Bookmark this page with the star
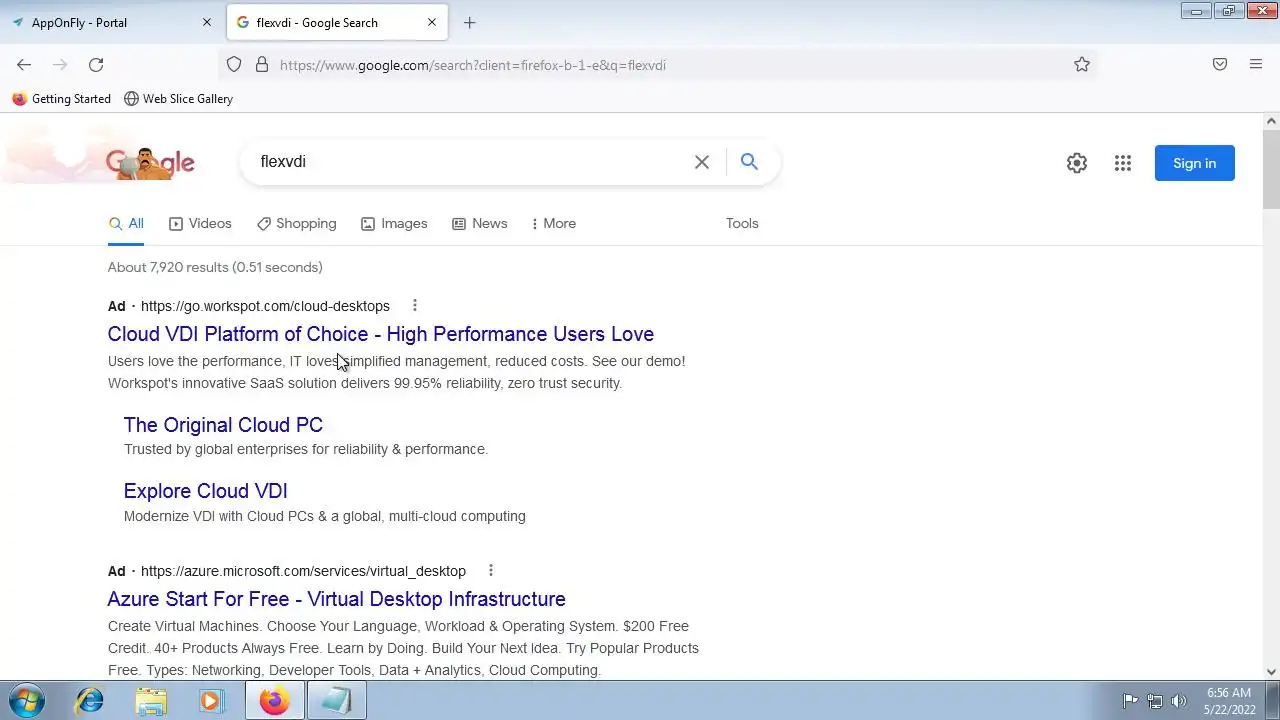Screen dimensions: 1280x720 pos(1082,65)
